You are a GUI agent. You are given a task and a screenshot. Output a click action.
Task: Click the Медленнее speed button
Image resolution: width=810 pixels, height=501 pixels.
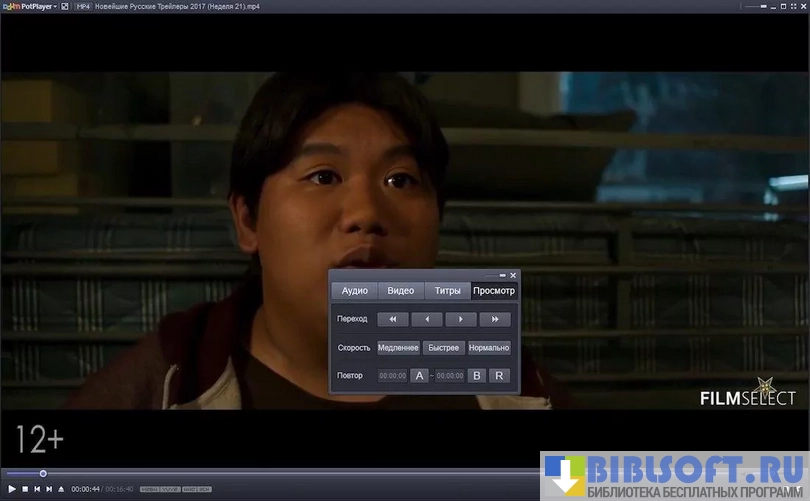tap(398, 348)
